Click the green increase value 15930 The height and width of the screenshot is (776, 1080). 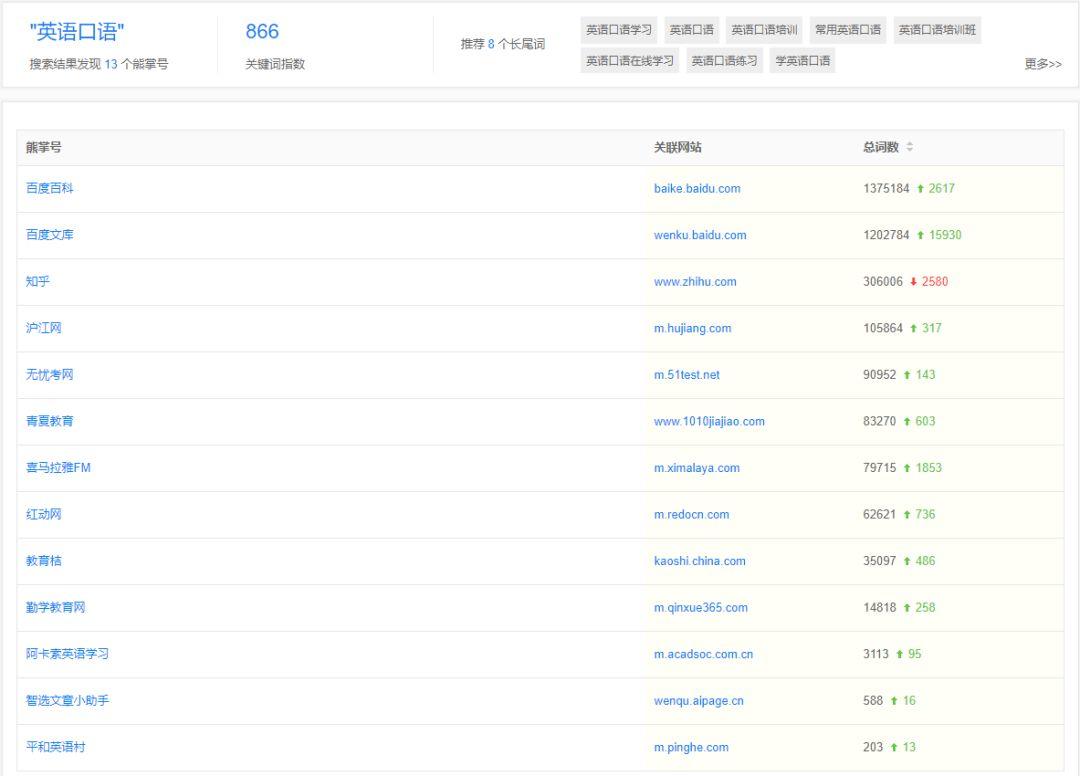click(x=945, y=235)
